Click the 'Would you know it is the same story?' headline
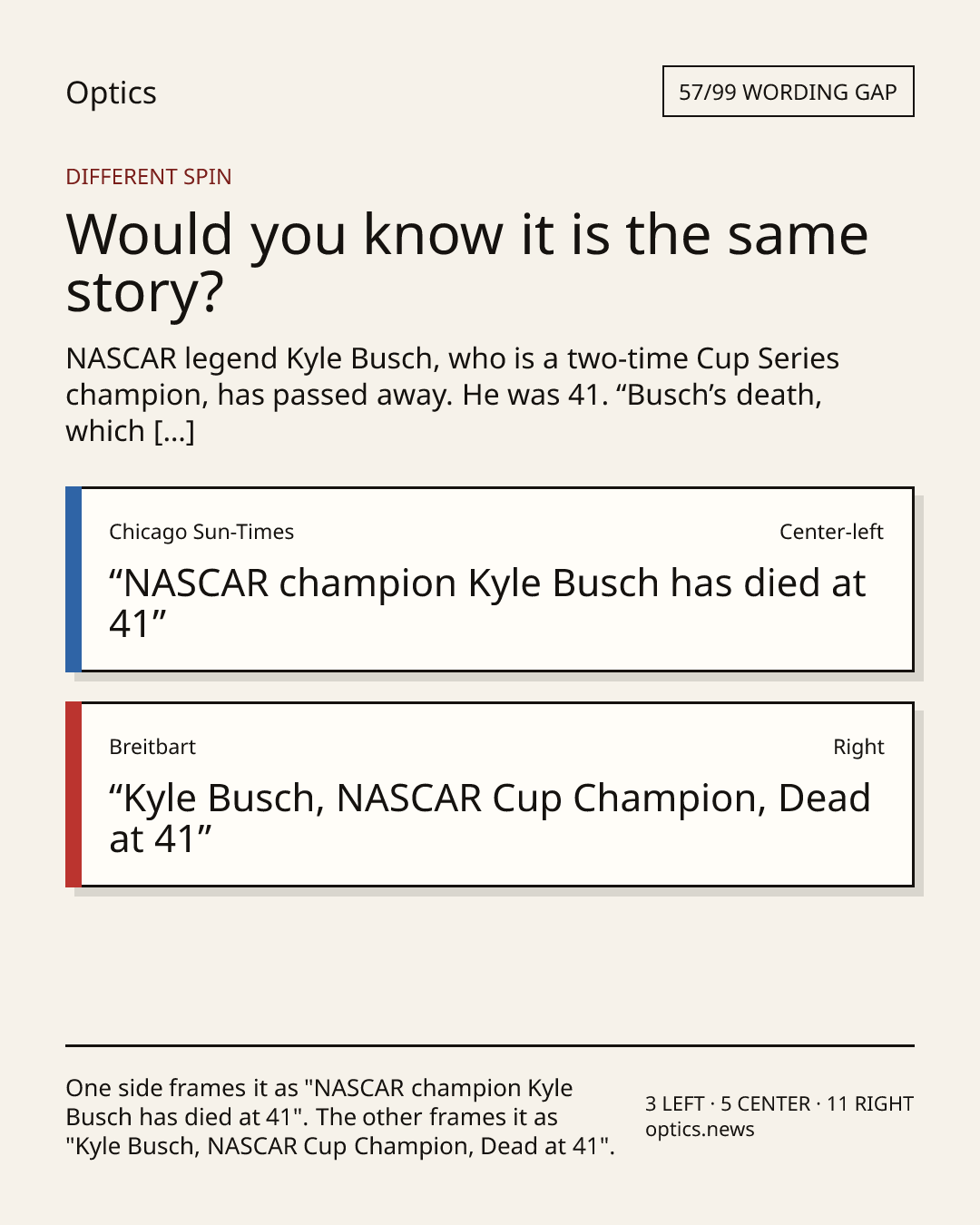The height and width of the screenshot is (1225, 980). click(467, 263)
